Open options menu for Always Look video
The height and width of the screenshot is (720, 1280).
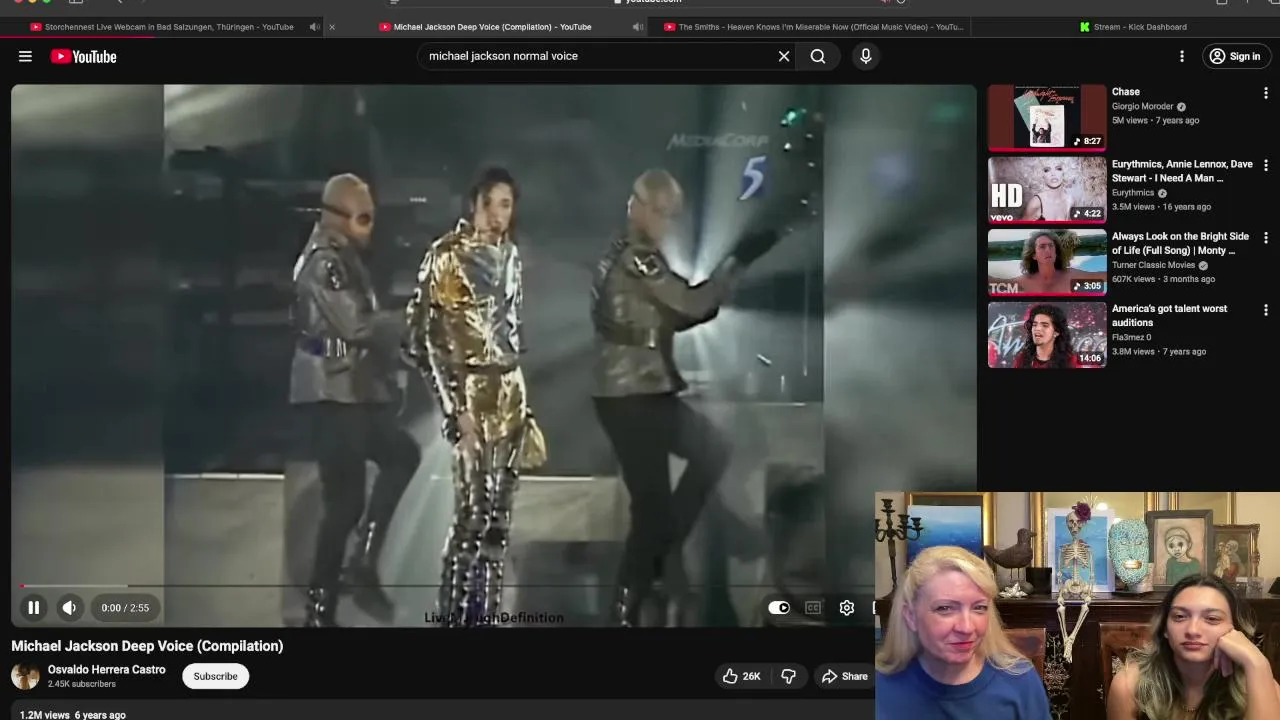[x=1266, y=238]
